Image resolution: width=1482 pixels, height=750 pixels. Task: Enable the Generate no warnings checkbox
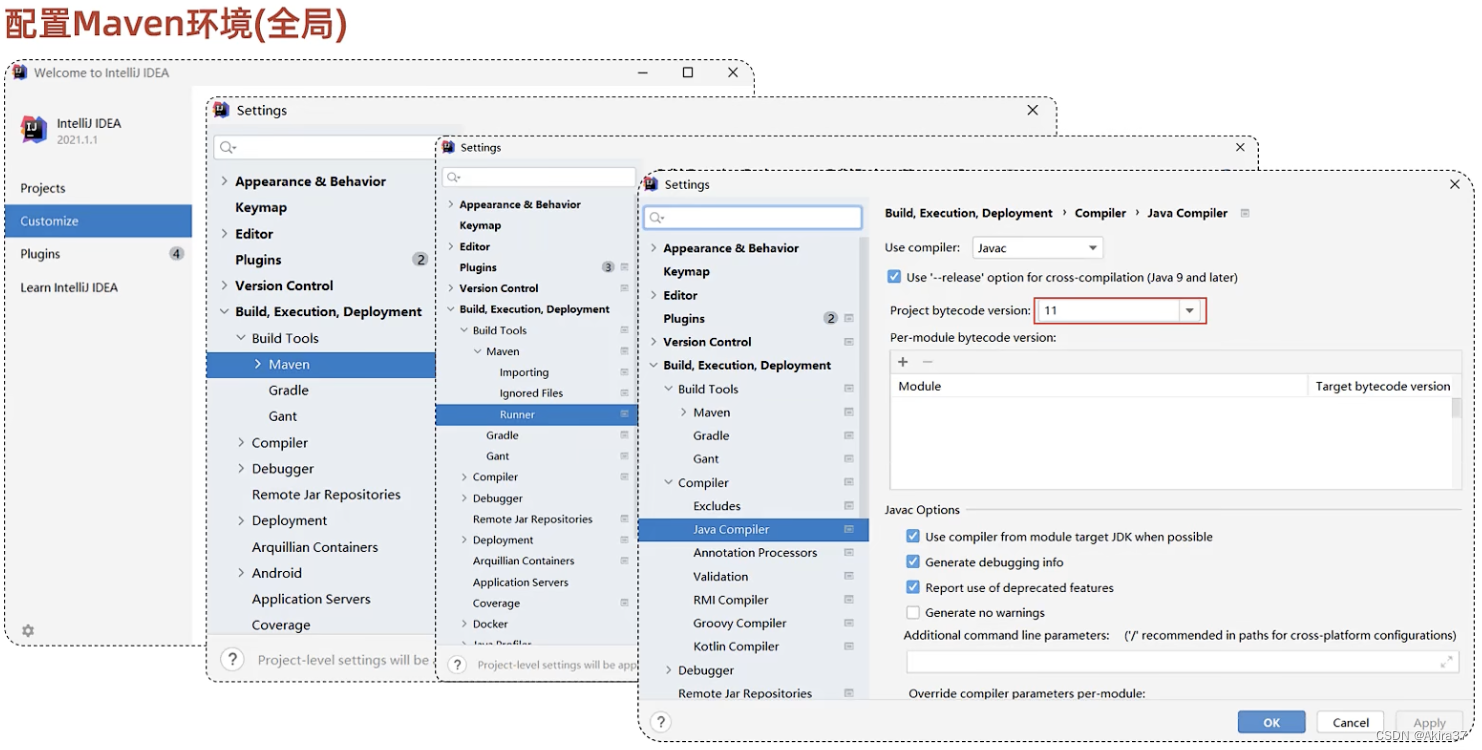coord(913,613)
